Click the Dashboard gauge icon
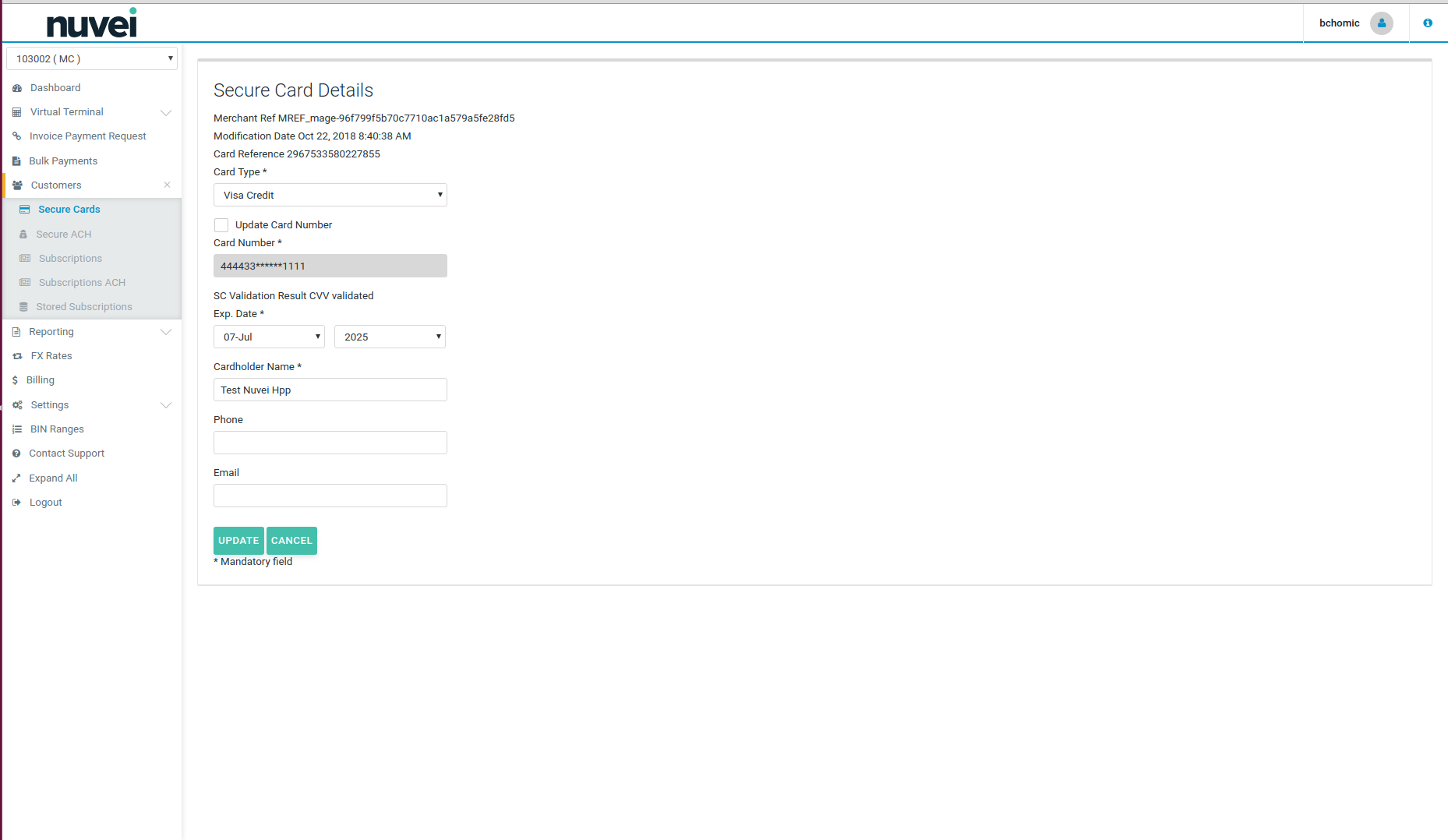 point(17,88)
